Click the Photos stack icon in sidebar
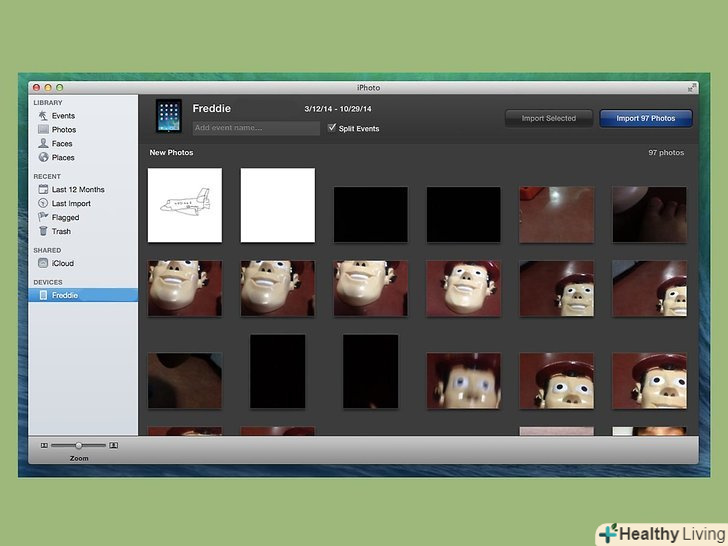 tap(43, 129)
